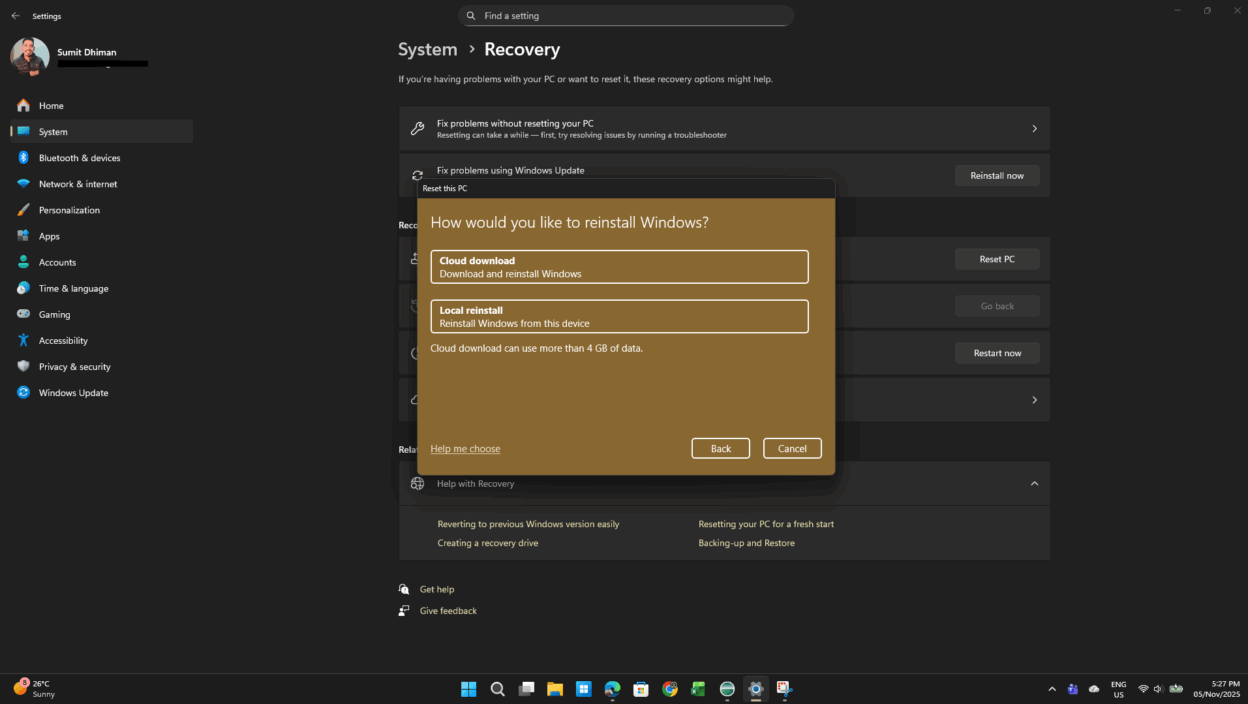1248x704 pixels.
Task: Launch Microsoft Edge from the taskbar
Action: (x=612, y=689)
